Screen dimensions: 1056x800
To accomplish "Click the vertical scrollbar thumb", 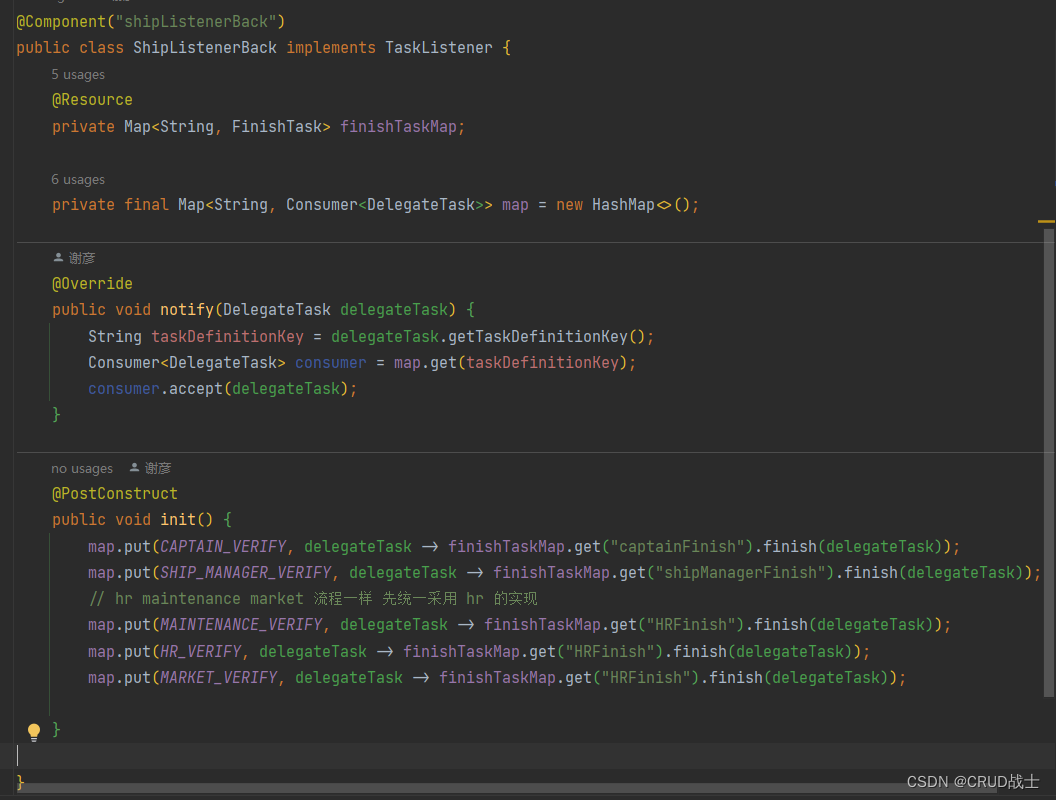I will point(1049,463).
